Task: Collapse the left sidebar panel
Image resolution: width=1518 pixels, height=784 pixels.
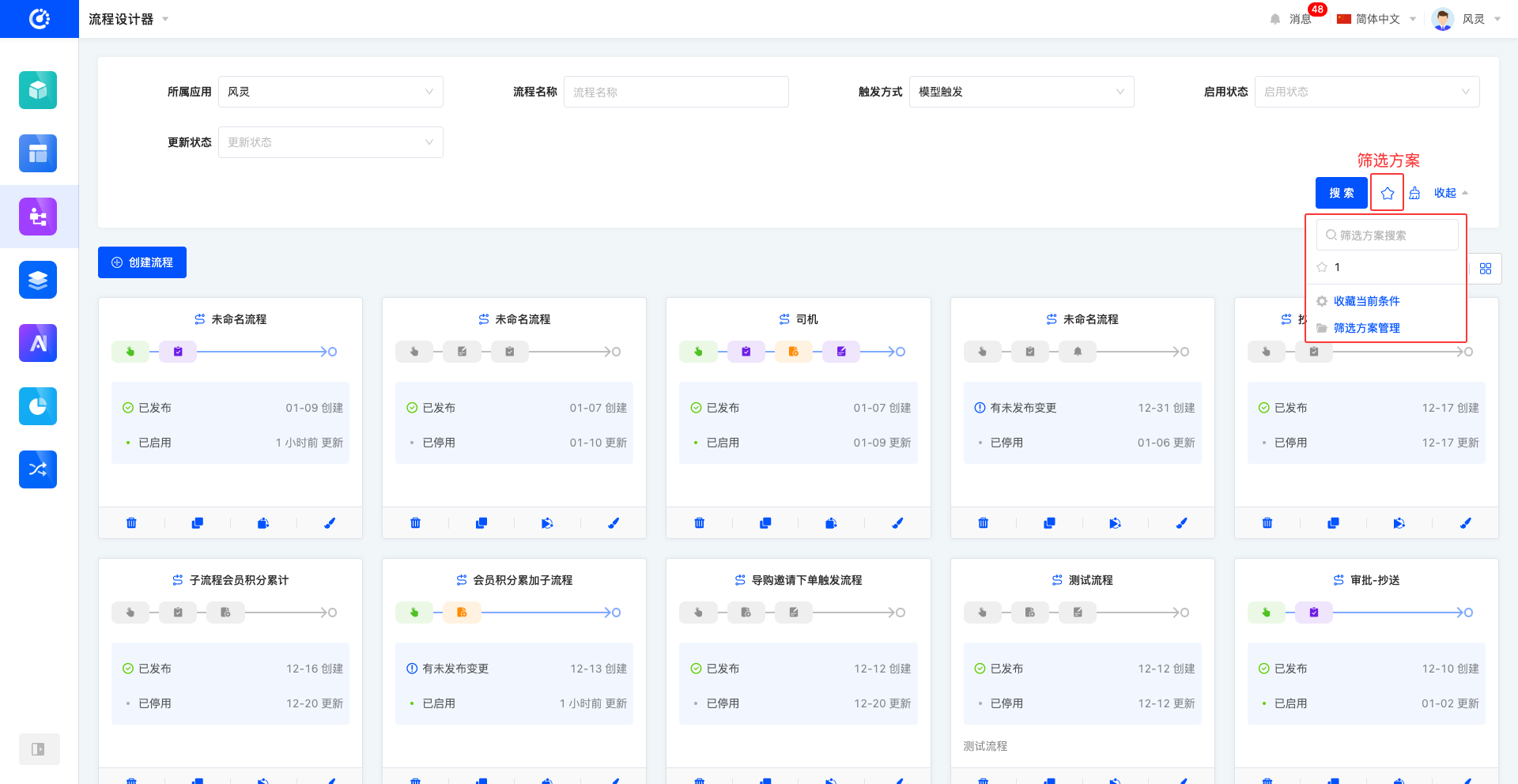Action: [38, 749]
